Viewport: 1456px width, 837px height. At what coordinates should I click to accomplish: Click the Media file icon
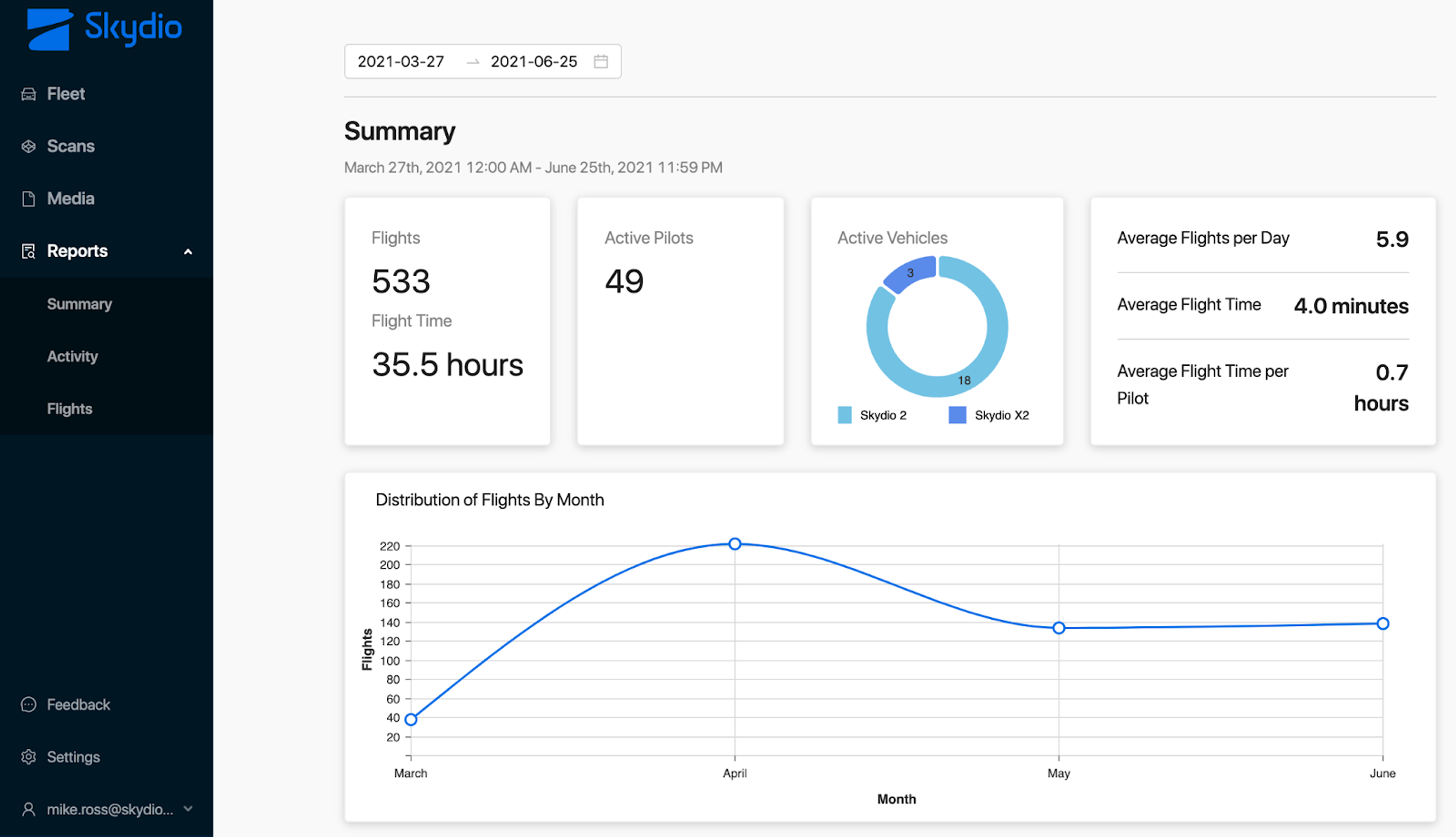tap(28, 199)
